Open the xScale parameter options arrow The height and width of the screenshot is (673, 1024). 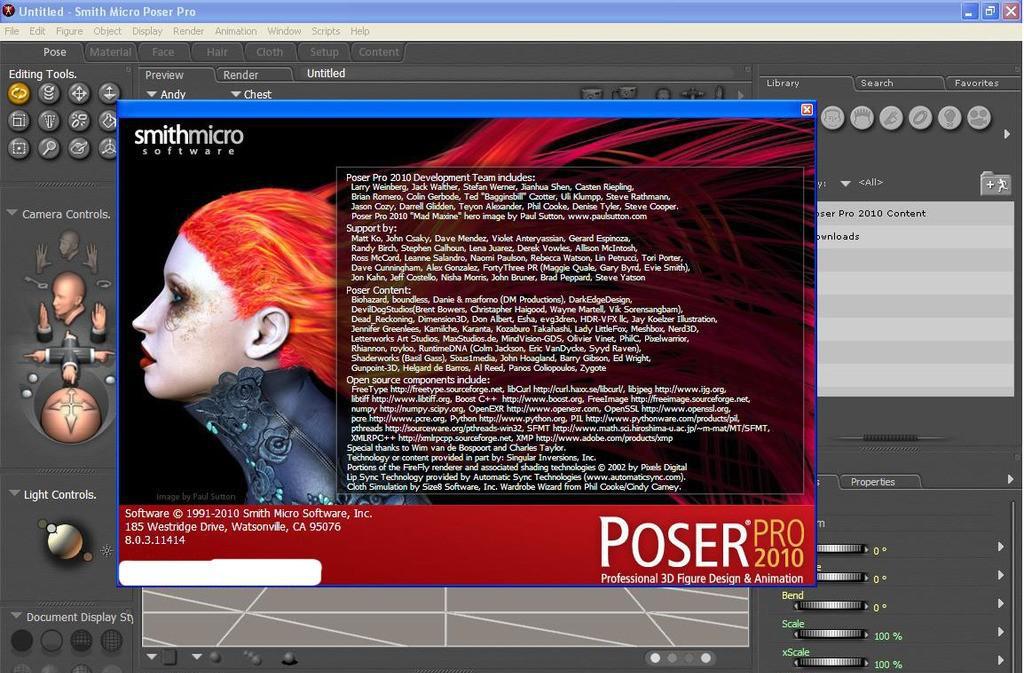[x=1000, y=659]
